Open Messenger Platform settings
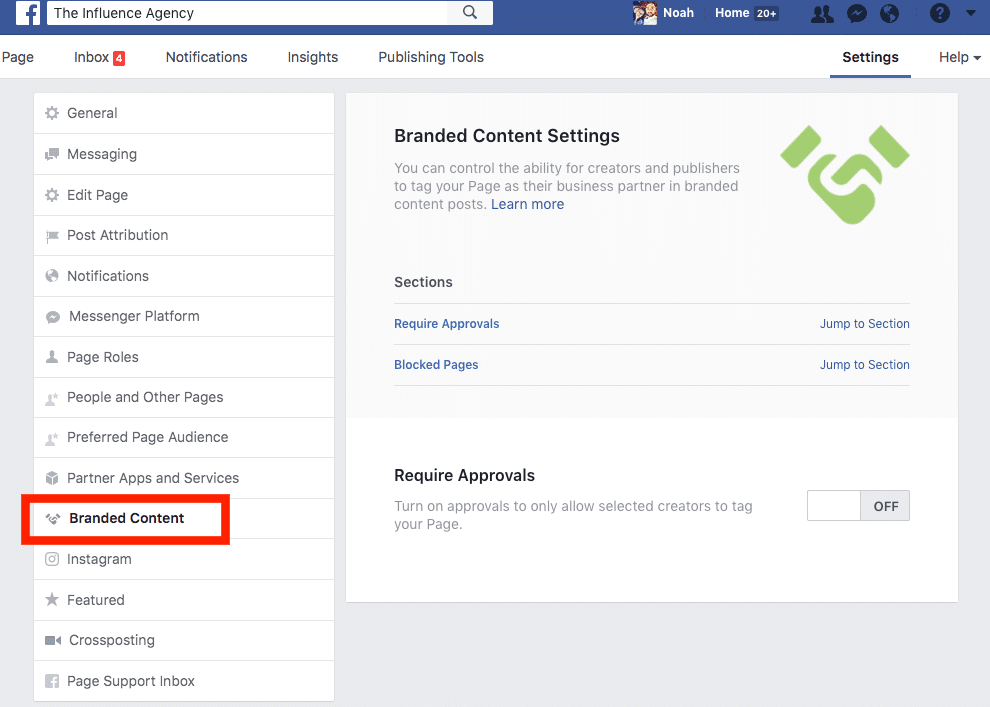The height and width of the screenshot is (707, 990). coord(184,316)
